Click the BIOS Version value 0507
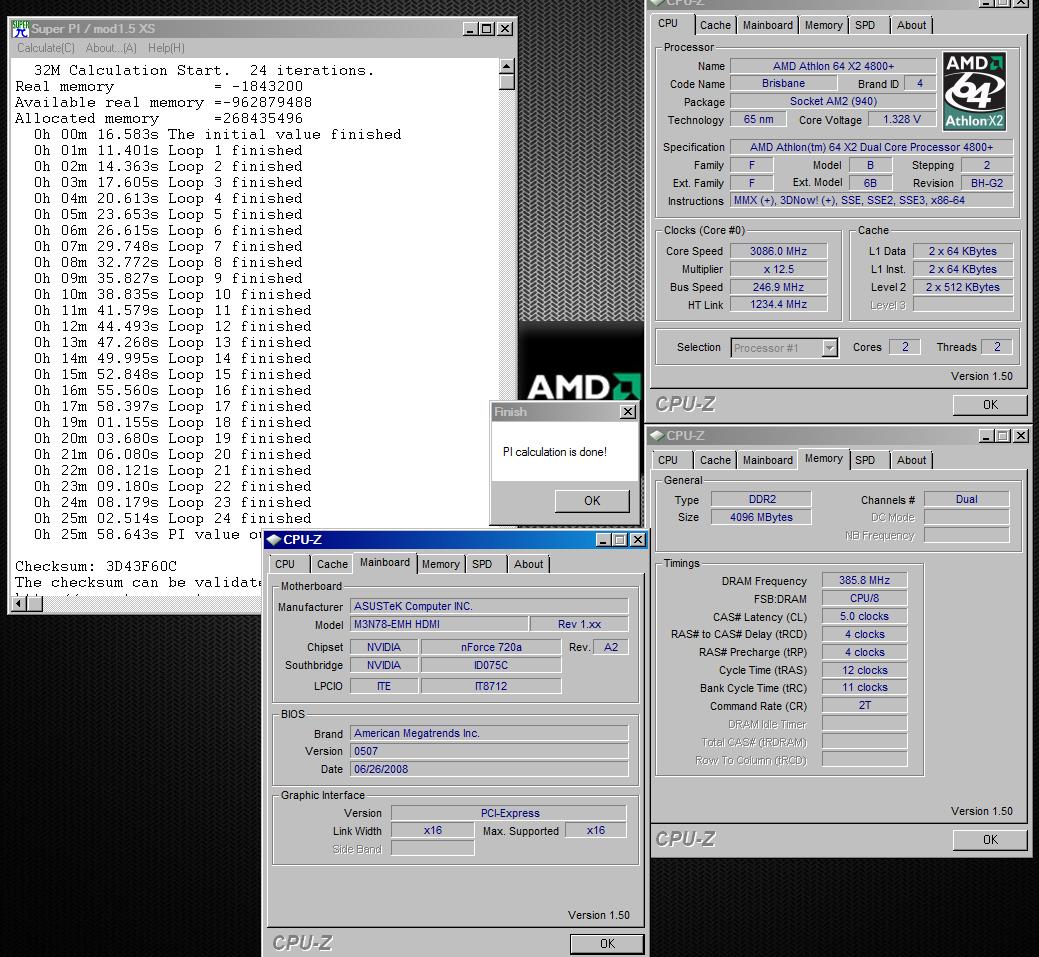Screen dimensions: 1039x957 (x=489, y=751)
